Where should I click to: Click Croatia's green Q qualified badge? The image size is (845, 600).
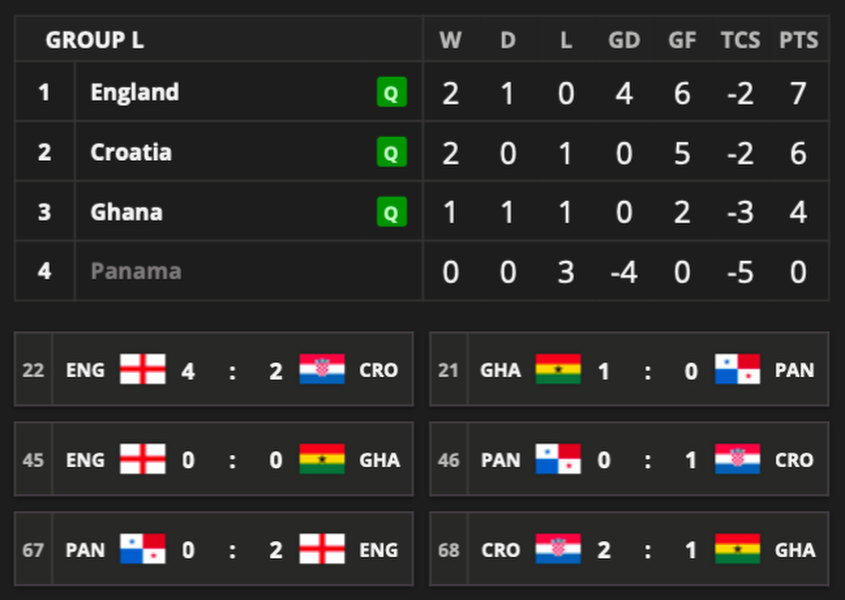click(x=392, y=152)
